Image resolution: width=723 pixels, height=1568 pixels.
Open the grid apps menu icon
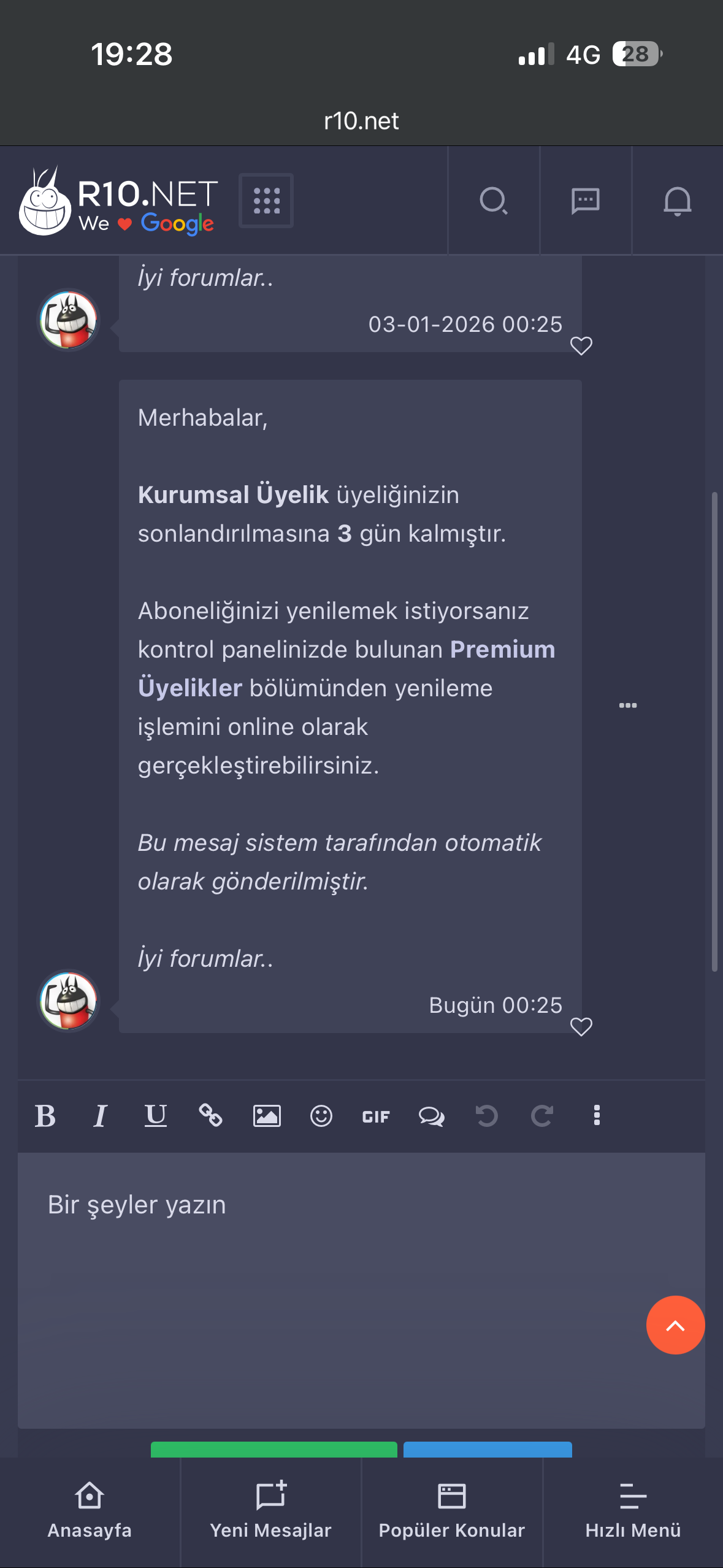click(x=266, y=201)
